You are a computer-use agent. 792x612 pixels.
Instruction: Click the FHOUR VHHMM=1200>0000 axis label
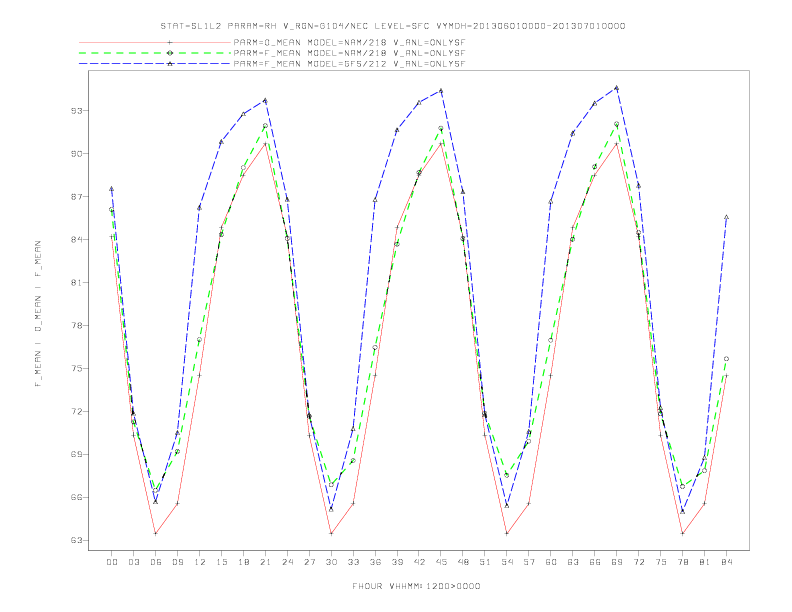pos(416,586)
